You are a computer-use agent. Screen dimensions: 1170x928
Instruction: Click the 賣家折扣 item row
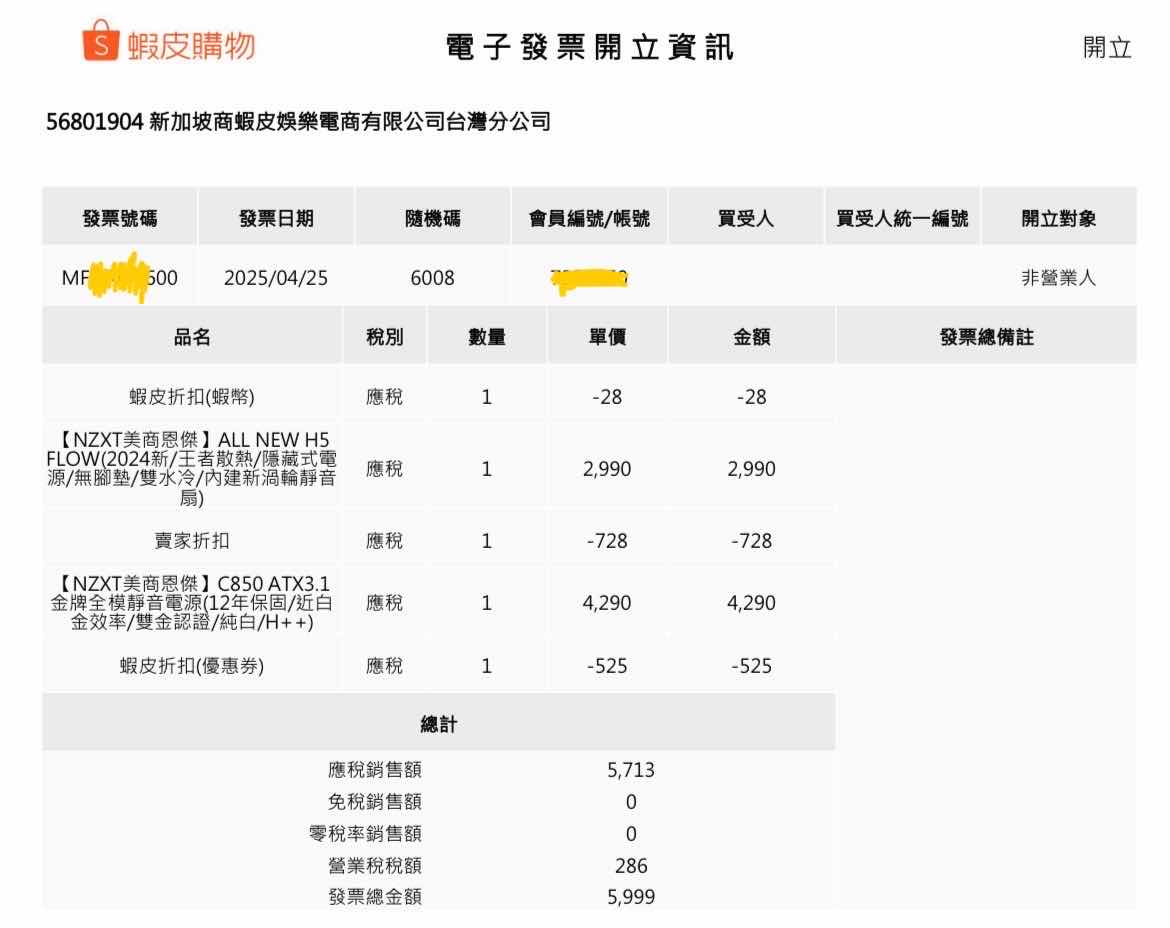point(192,541)
